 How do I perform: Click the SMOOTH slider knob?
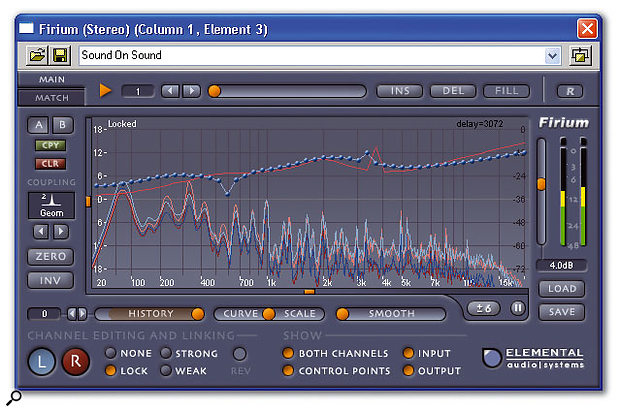tap(342, 314)
